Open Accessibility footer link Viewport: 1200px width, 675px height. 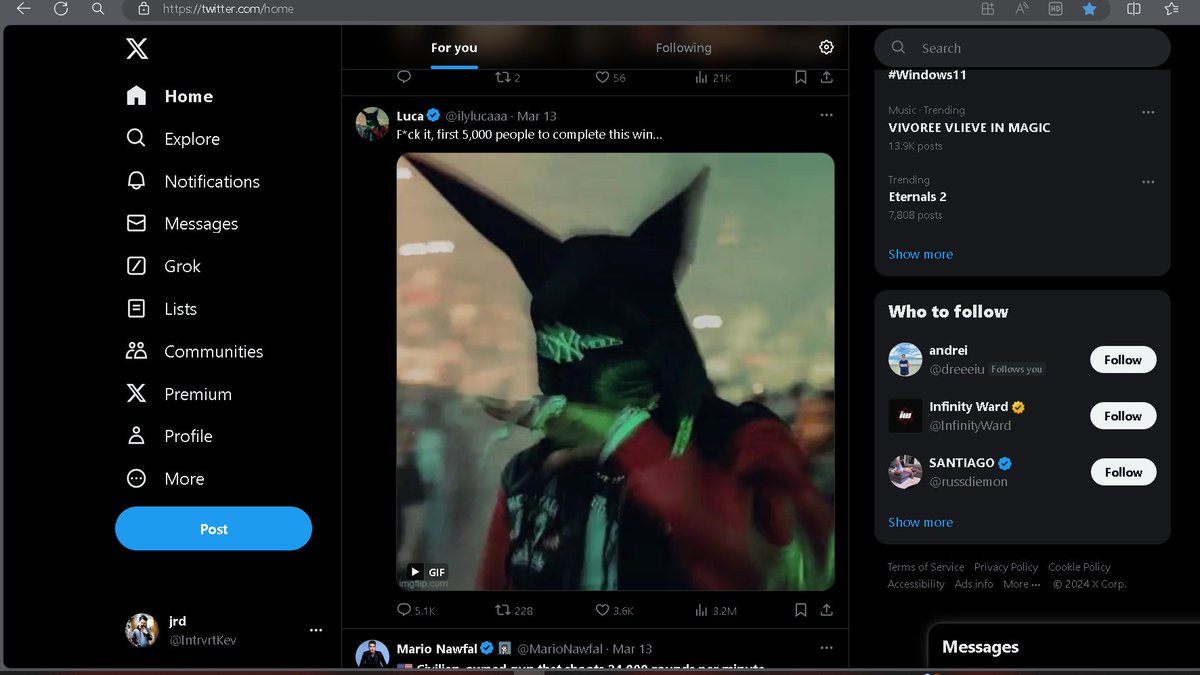916,584
